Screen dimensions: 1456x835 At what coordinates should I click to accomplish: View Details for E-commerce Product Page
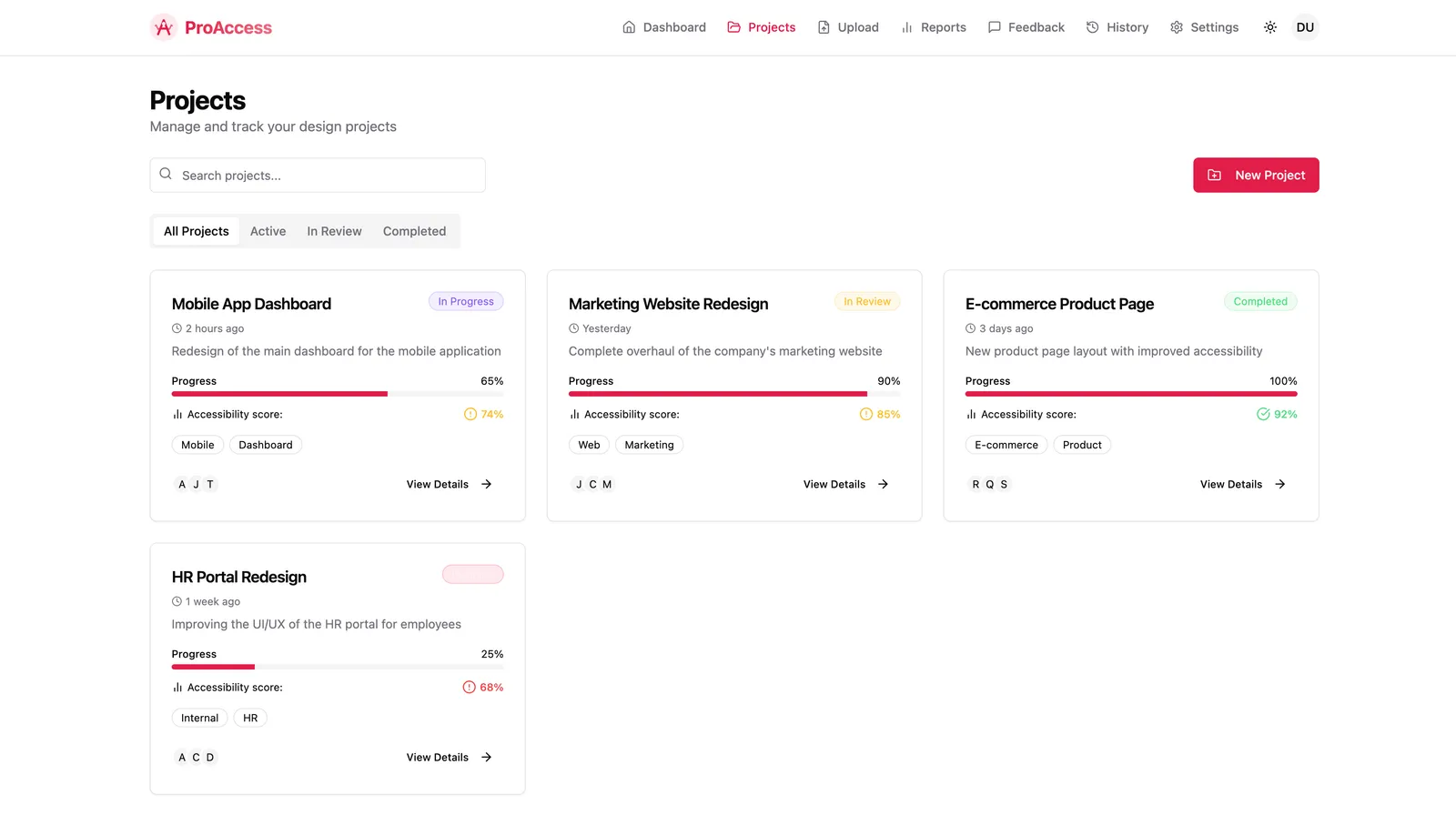point(1243,484)
